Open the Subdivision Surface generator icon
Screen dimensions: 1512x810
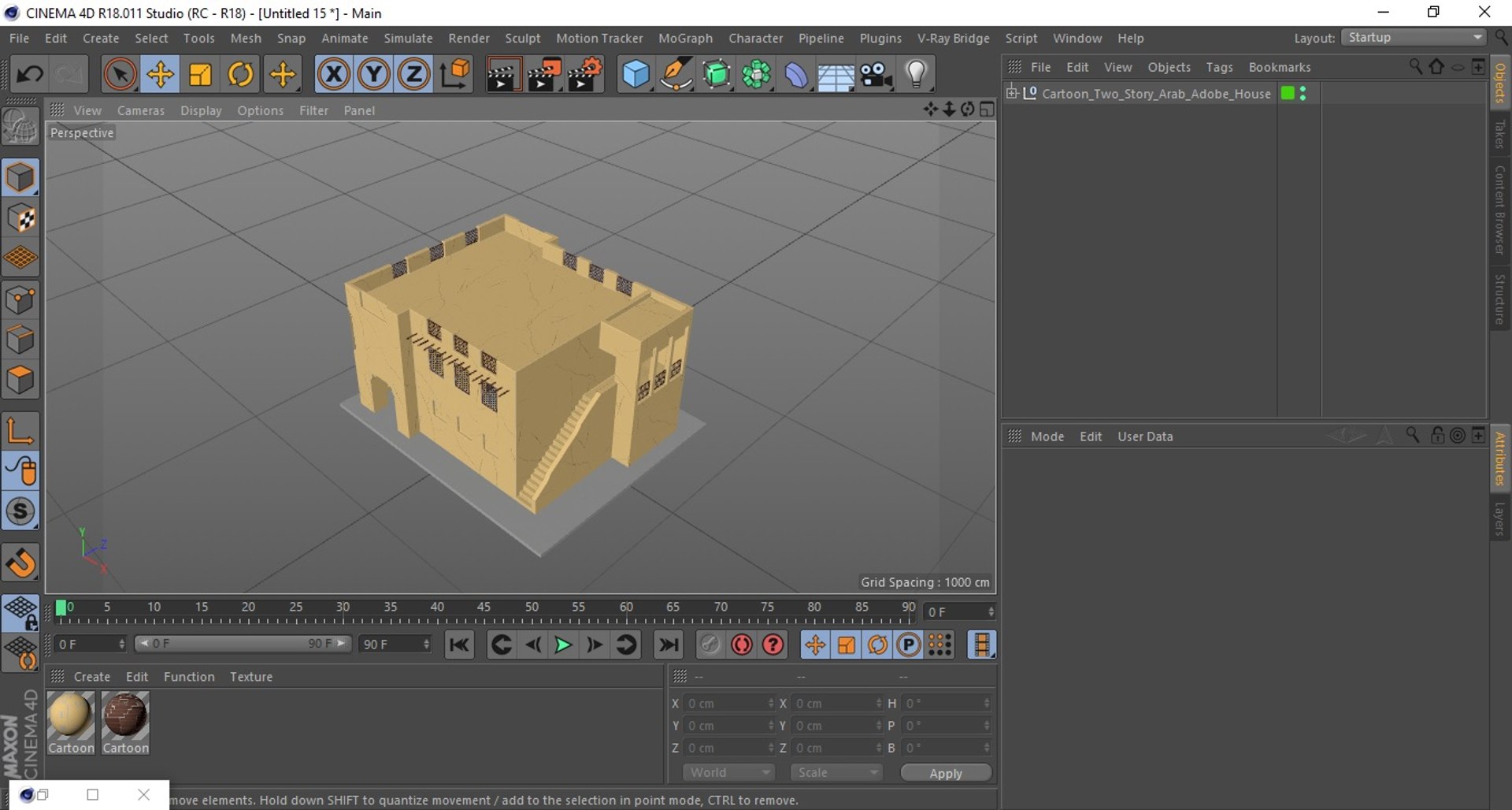click(x=717, y=75)
